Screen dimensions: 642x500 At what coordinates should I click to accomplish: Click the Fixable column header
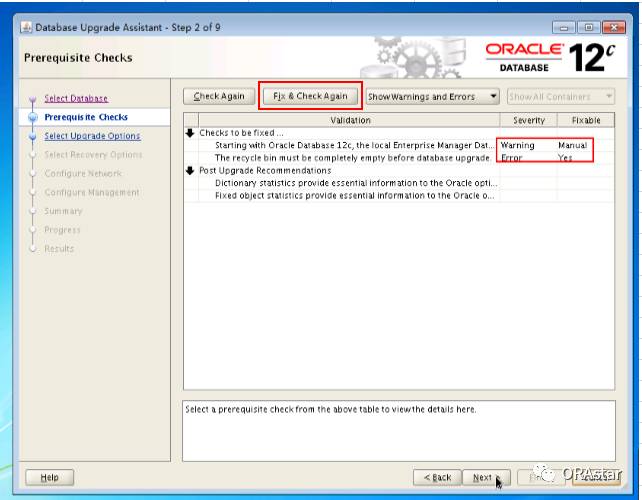point(586,120)
